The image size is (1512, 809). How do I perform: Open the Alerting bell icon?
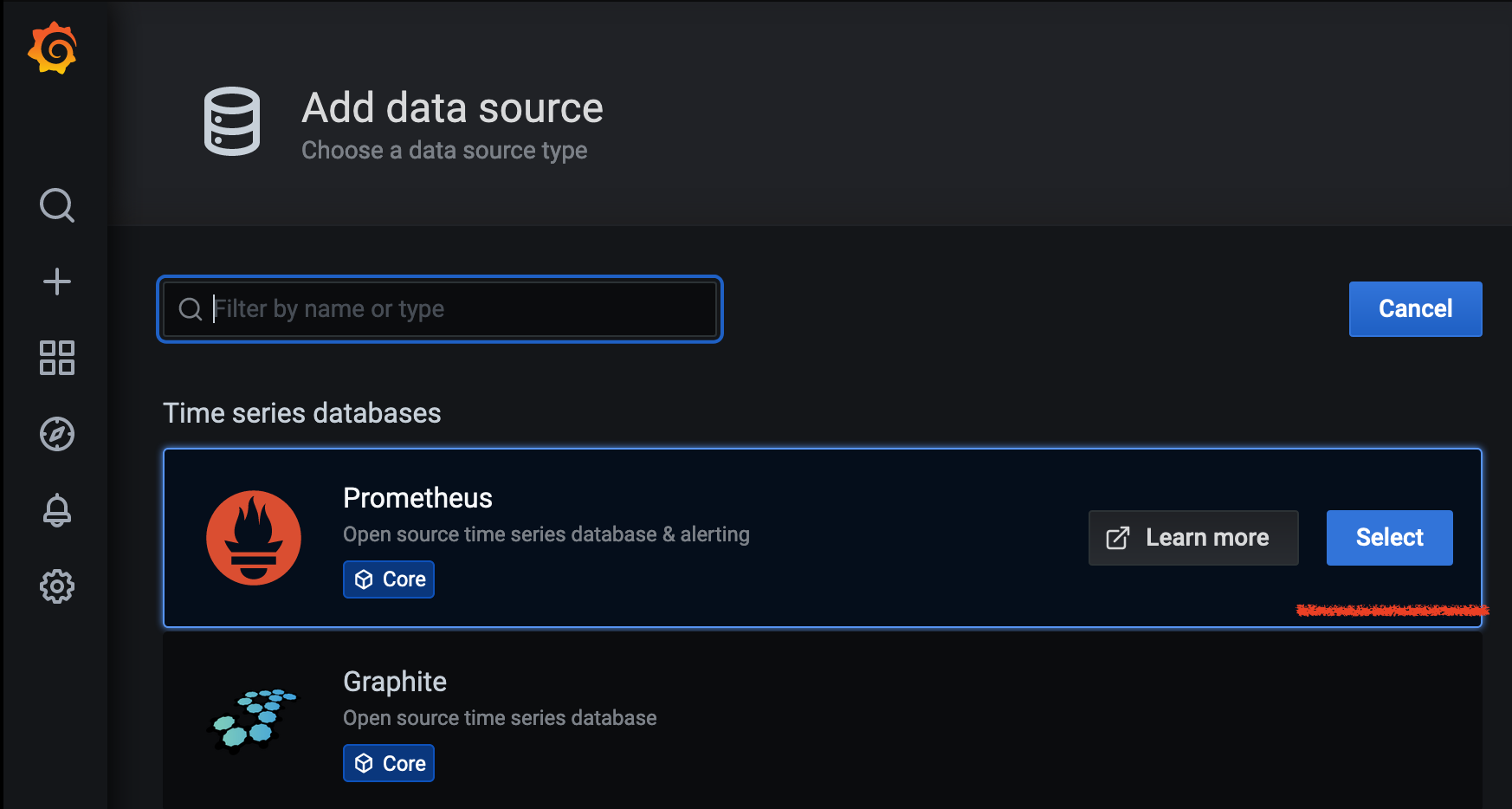[57, 510]
